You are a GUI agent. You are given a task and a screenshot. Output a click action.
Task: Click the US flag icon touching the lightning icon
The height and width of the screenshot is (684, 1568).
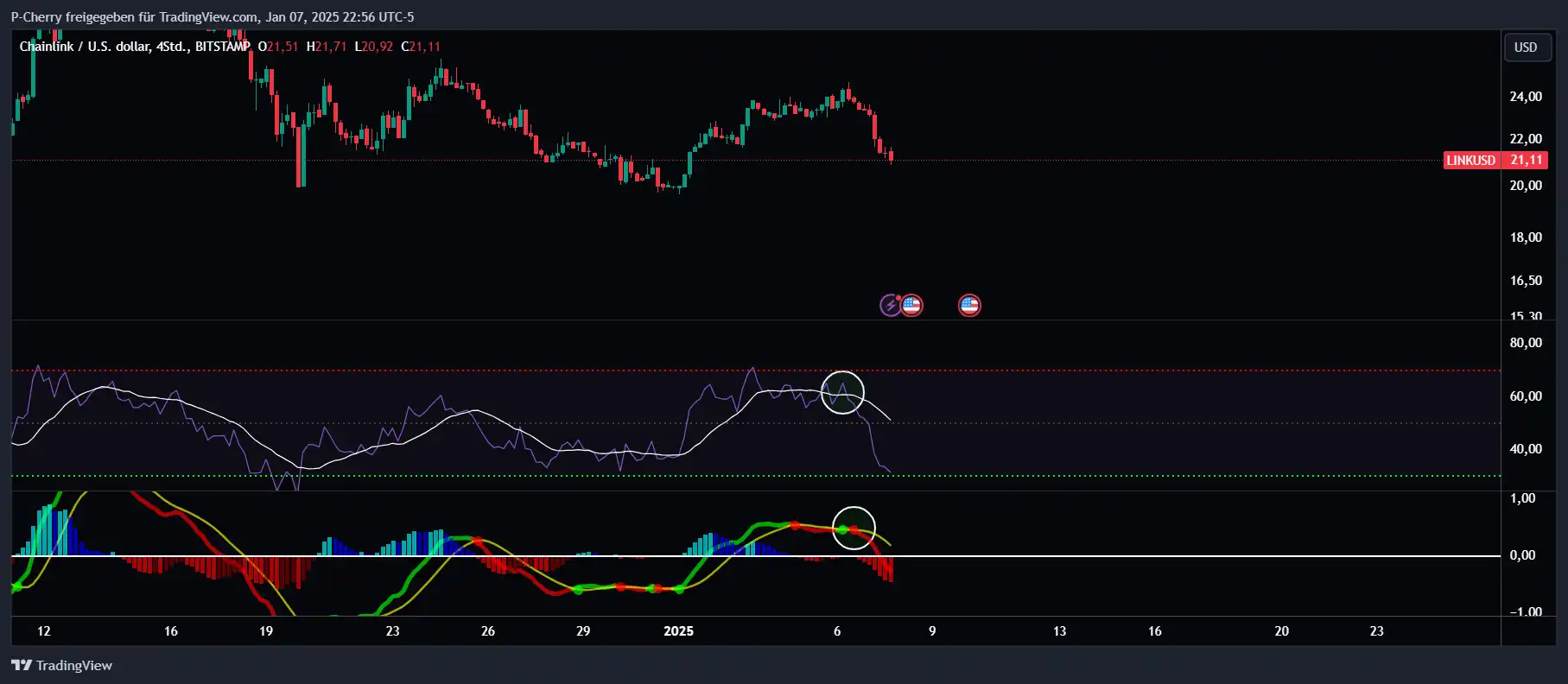[x=911, y=305]
